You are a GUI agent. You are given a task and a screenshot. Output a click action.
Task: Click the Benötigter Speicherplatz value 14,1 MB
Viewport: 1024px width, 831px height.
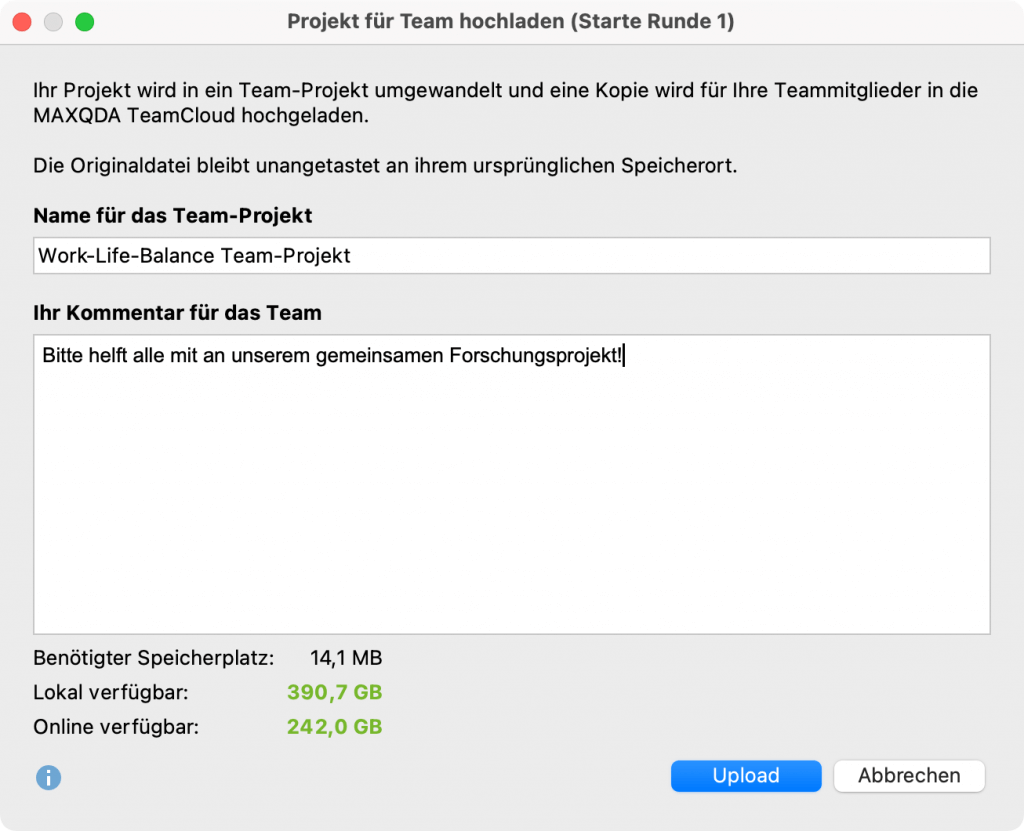(348, 658)
